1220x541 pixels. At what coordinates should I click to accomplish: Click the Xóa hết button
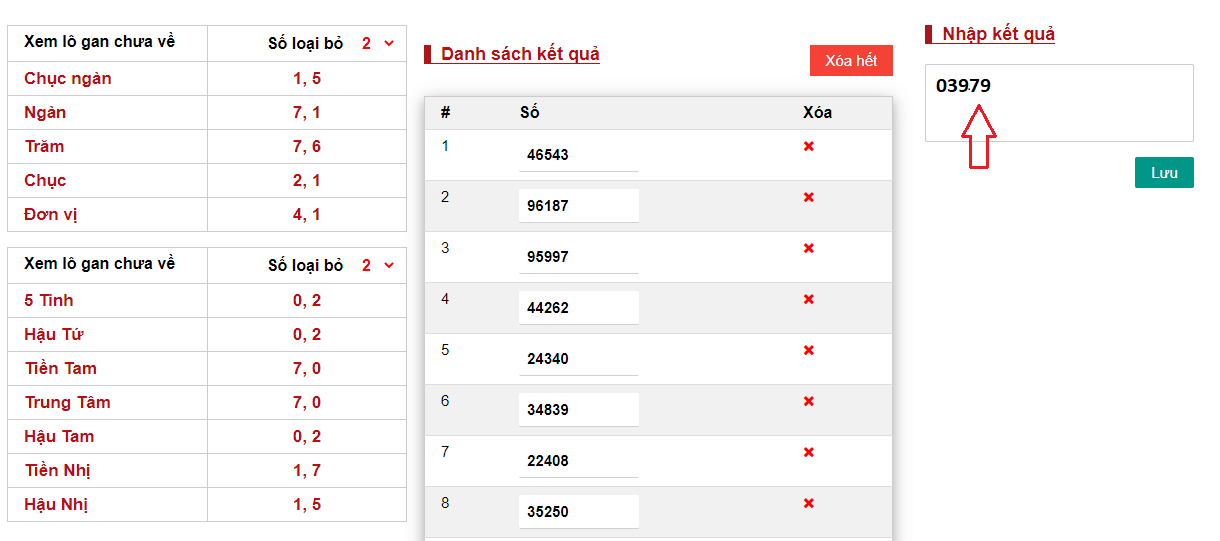tap(851, 61)
